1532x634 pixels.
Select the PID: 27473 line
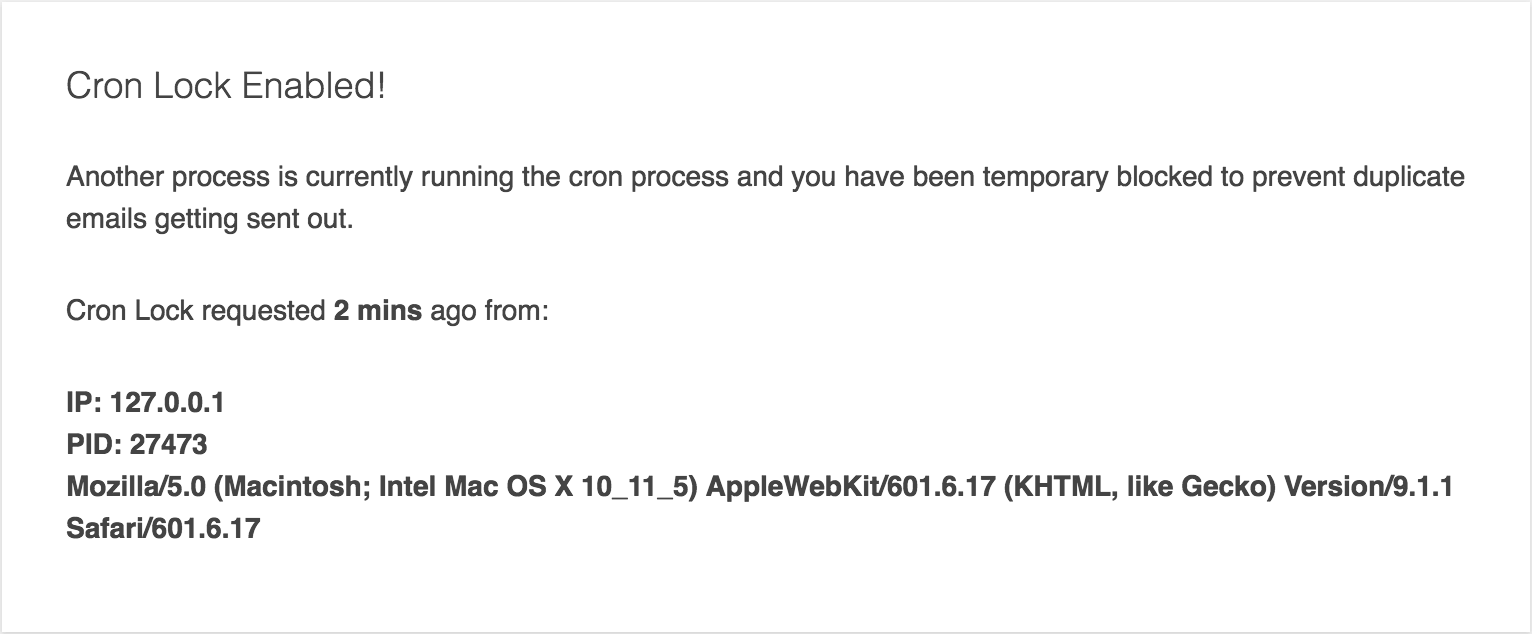pyautogui.click(x=137, y=445)
